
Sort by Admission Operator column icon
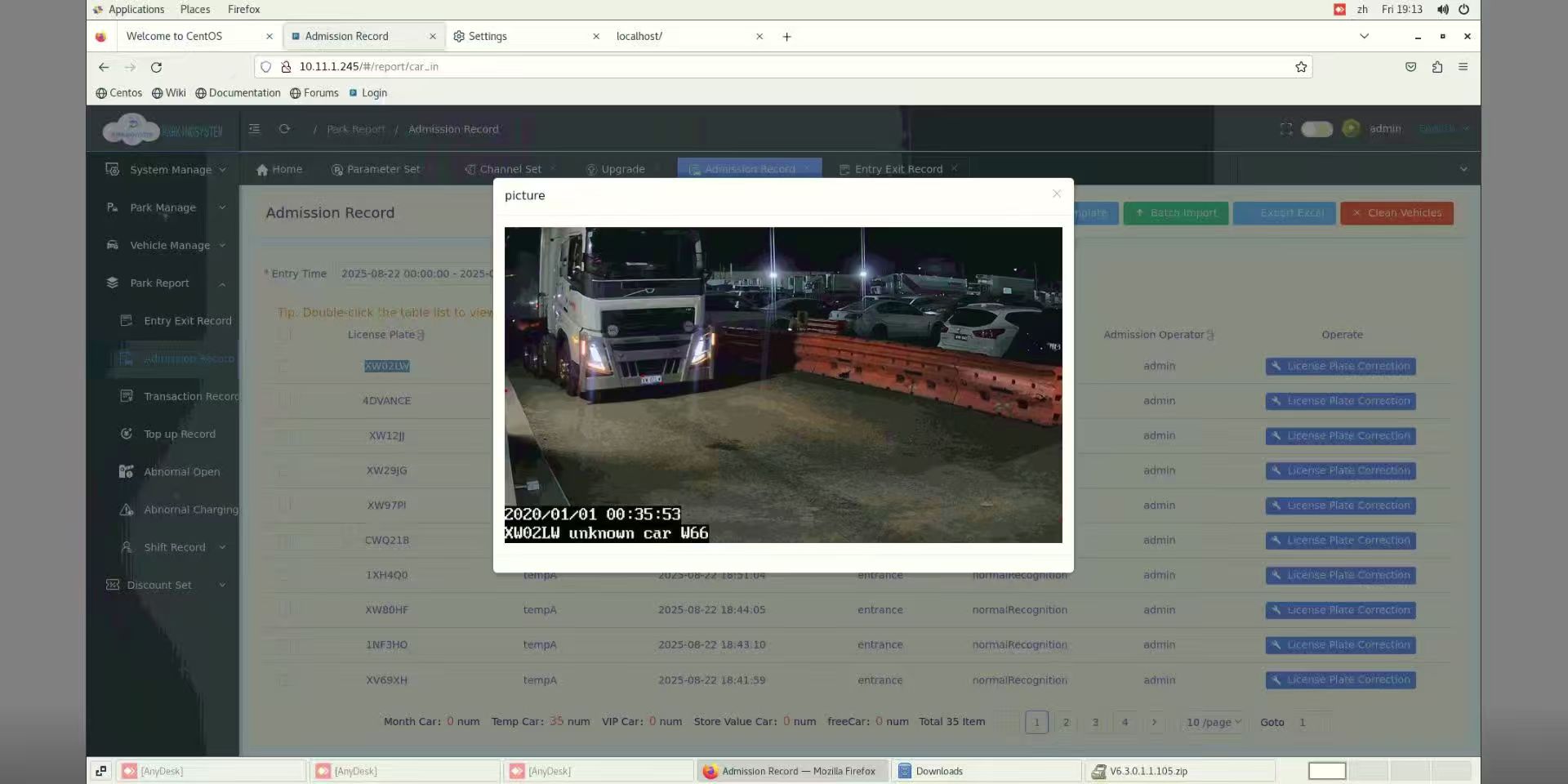1210,335
